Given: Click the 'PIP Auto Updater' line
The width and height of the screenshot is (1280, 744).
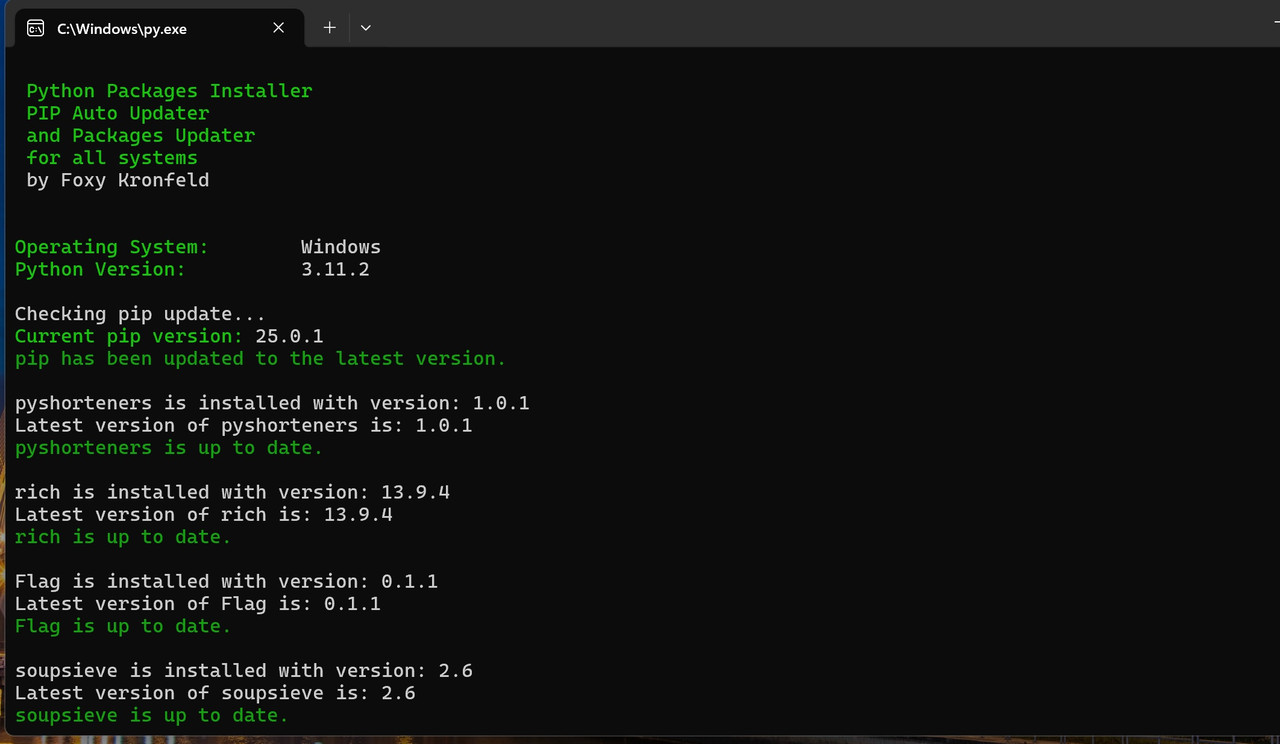Looking at the screenshot, I should 118,113.
